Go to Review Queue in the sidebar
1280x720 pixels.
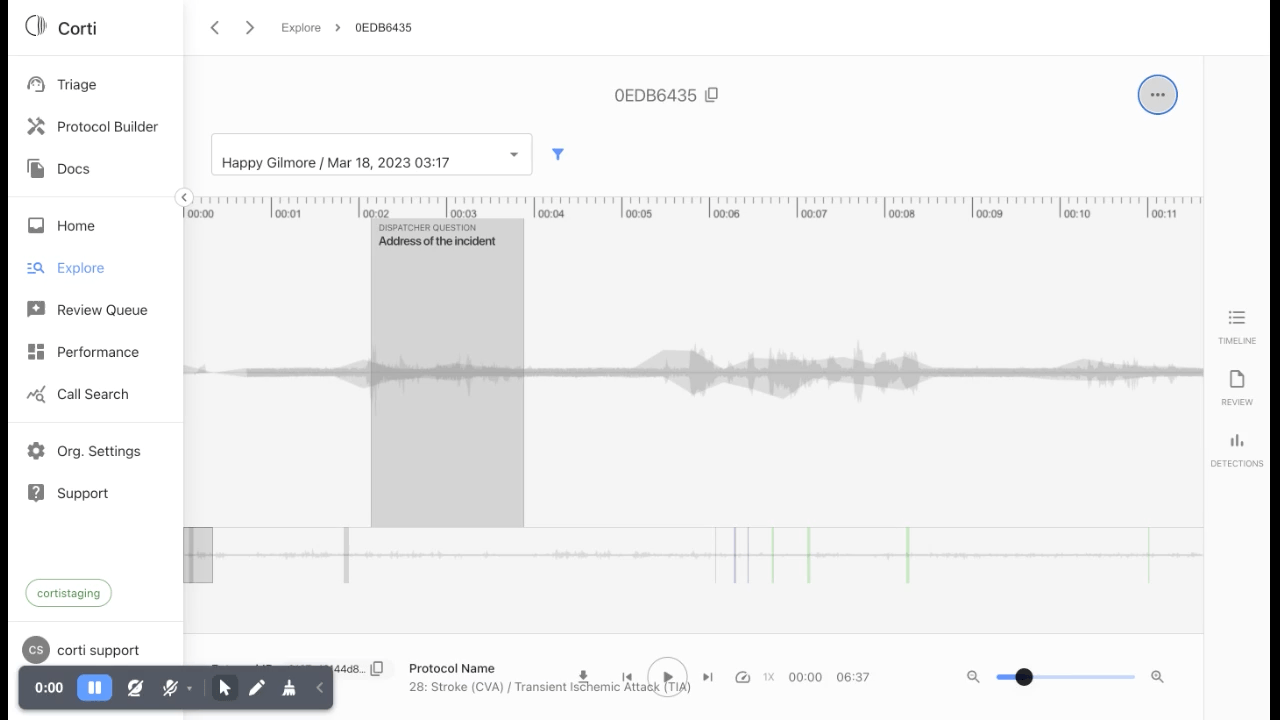coord(102,310)
